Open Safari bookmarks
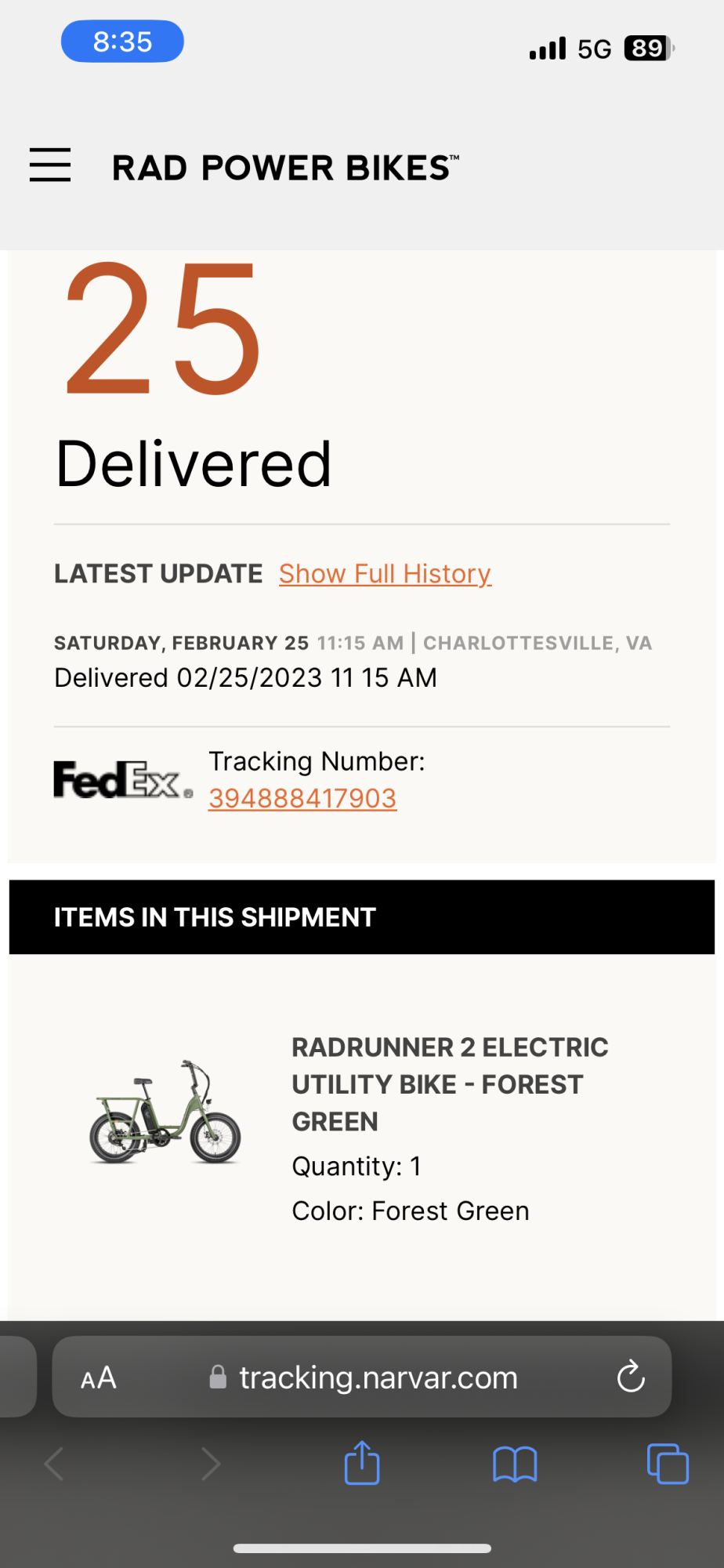This screenshot has width=724, height=1568. point(515,1464)
